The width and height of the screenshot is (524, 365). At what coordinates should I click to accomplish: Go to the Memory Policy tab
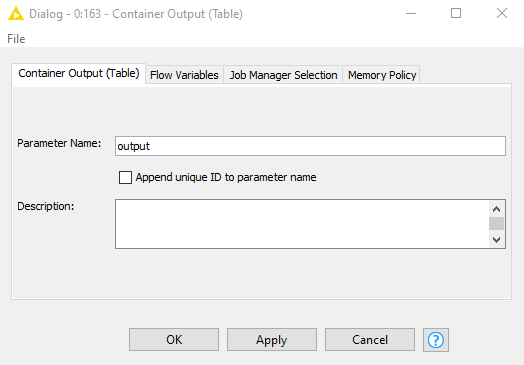[x=382, y=75]
